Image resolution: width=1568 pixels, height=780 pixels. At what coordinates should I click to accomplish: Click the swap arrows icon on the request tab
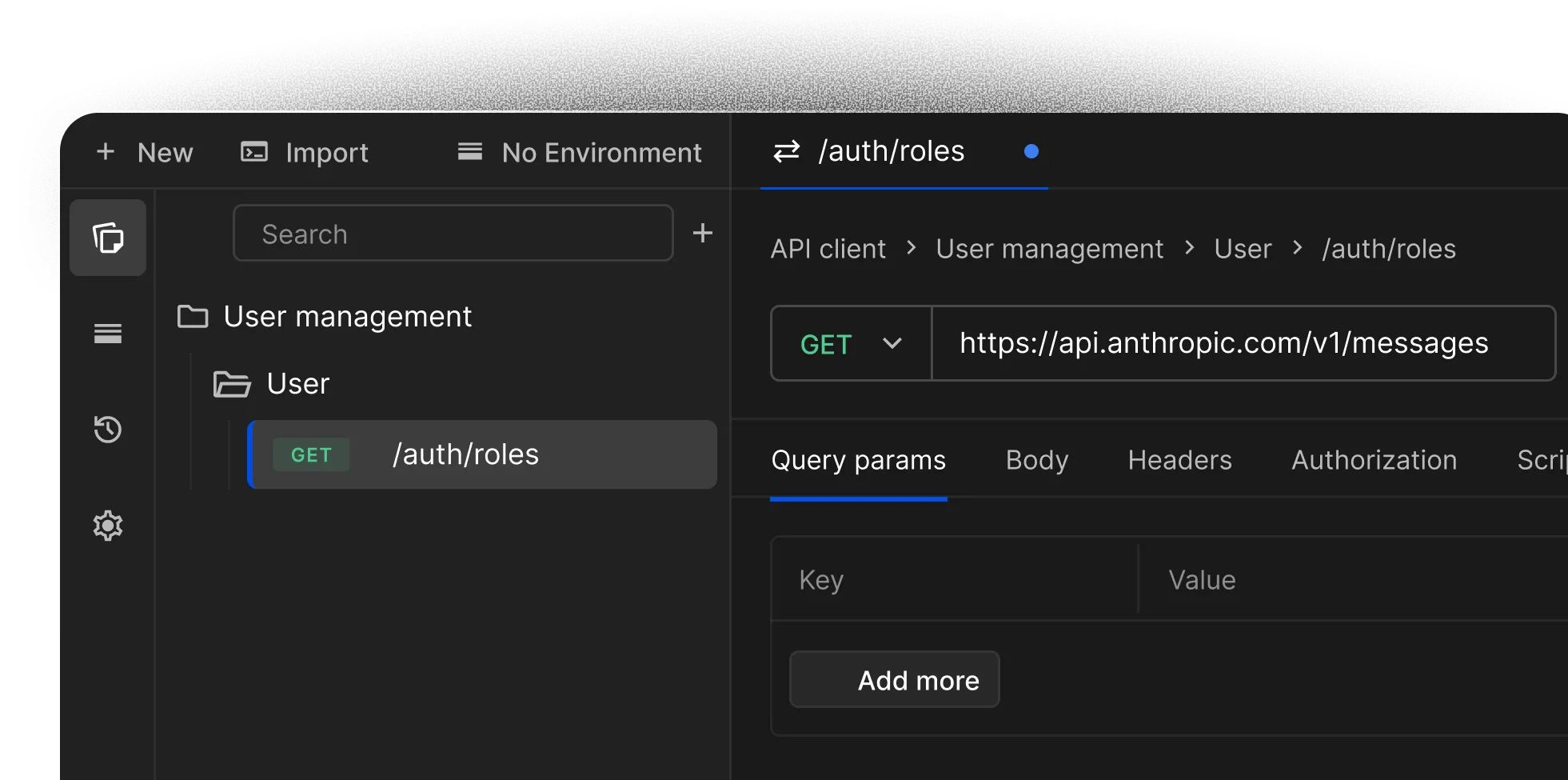click(x=785, y=152)
